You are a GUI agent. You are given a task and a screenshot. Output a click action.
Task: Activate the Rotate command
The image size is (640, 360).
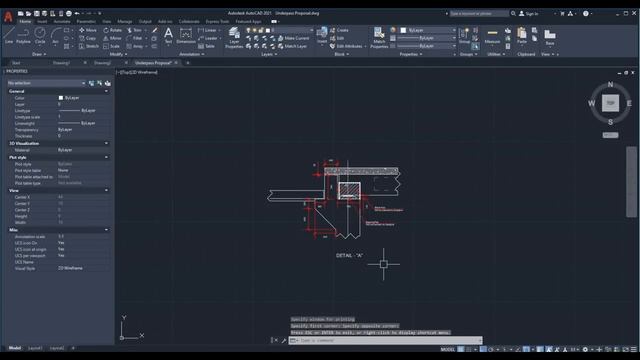click(112, 30)
